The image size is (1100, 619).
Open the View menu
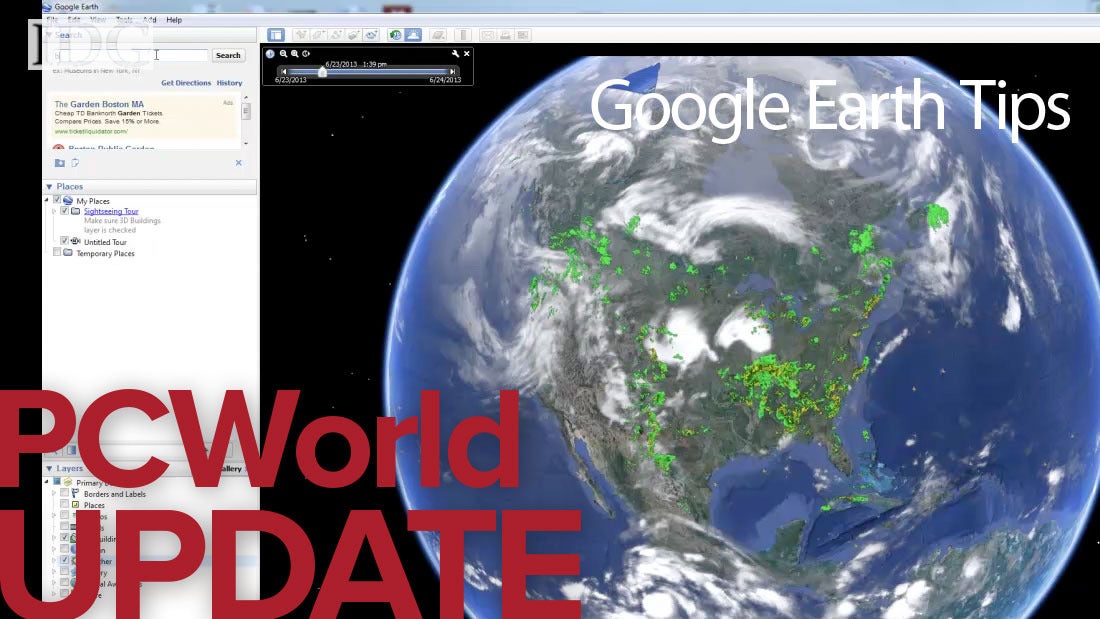98,20
